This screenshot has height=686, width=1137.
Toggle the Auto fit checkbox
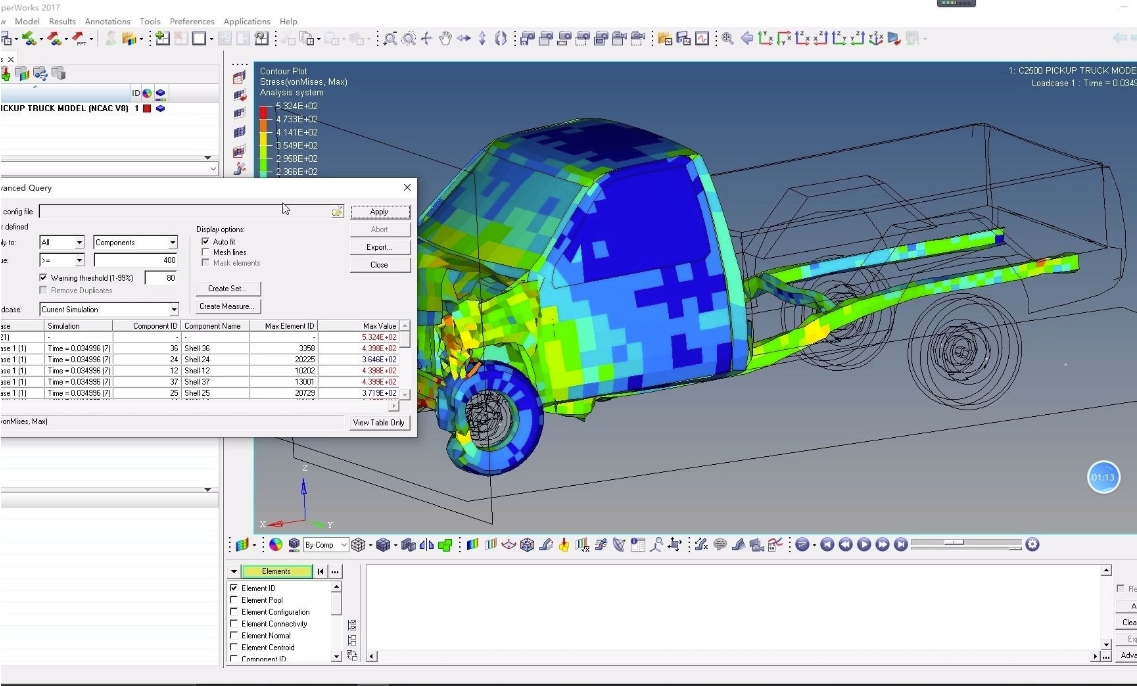[x=205, y=241]
